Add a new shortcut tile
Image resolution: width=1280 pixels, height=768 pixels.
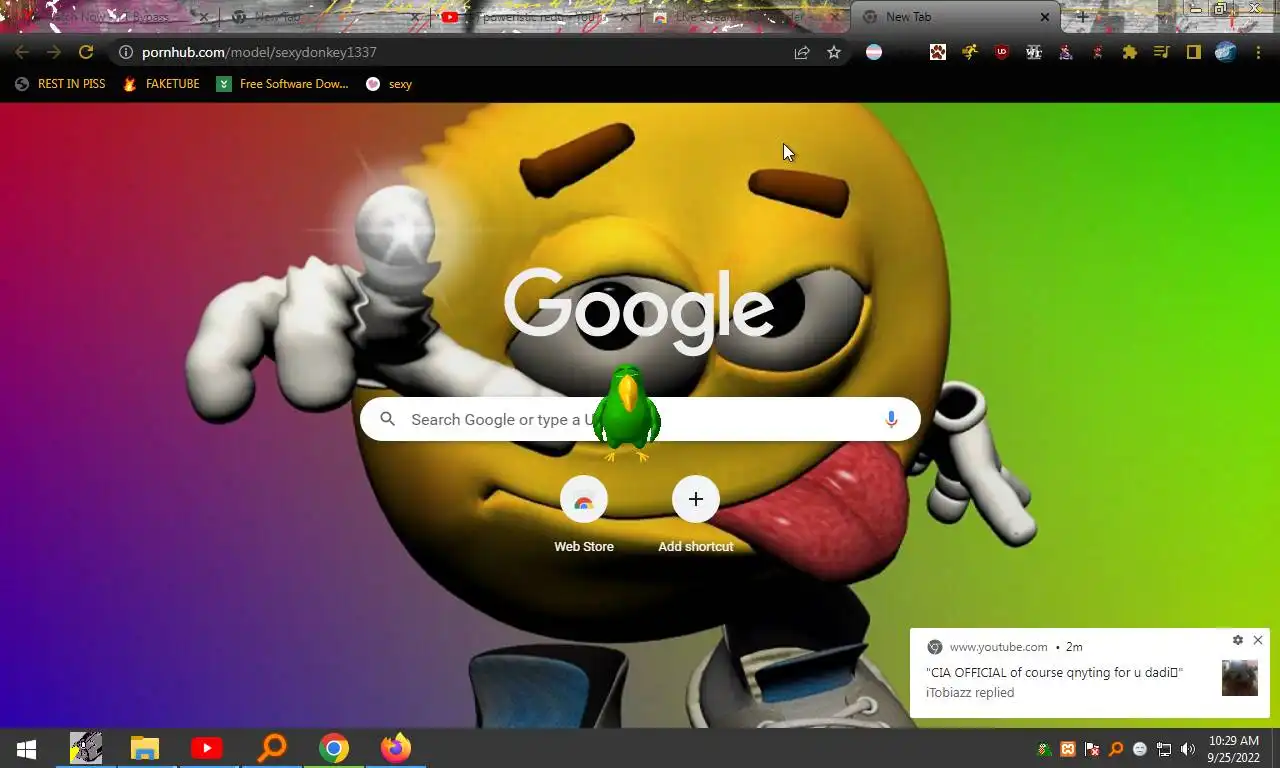point(696,515)
